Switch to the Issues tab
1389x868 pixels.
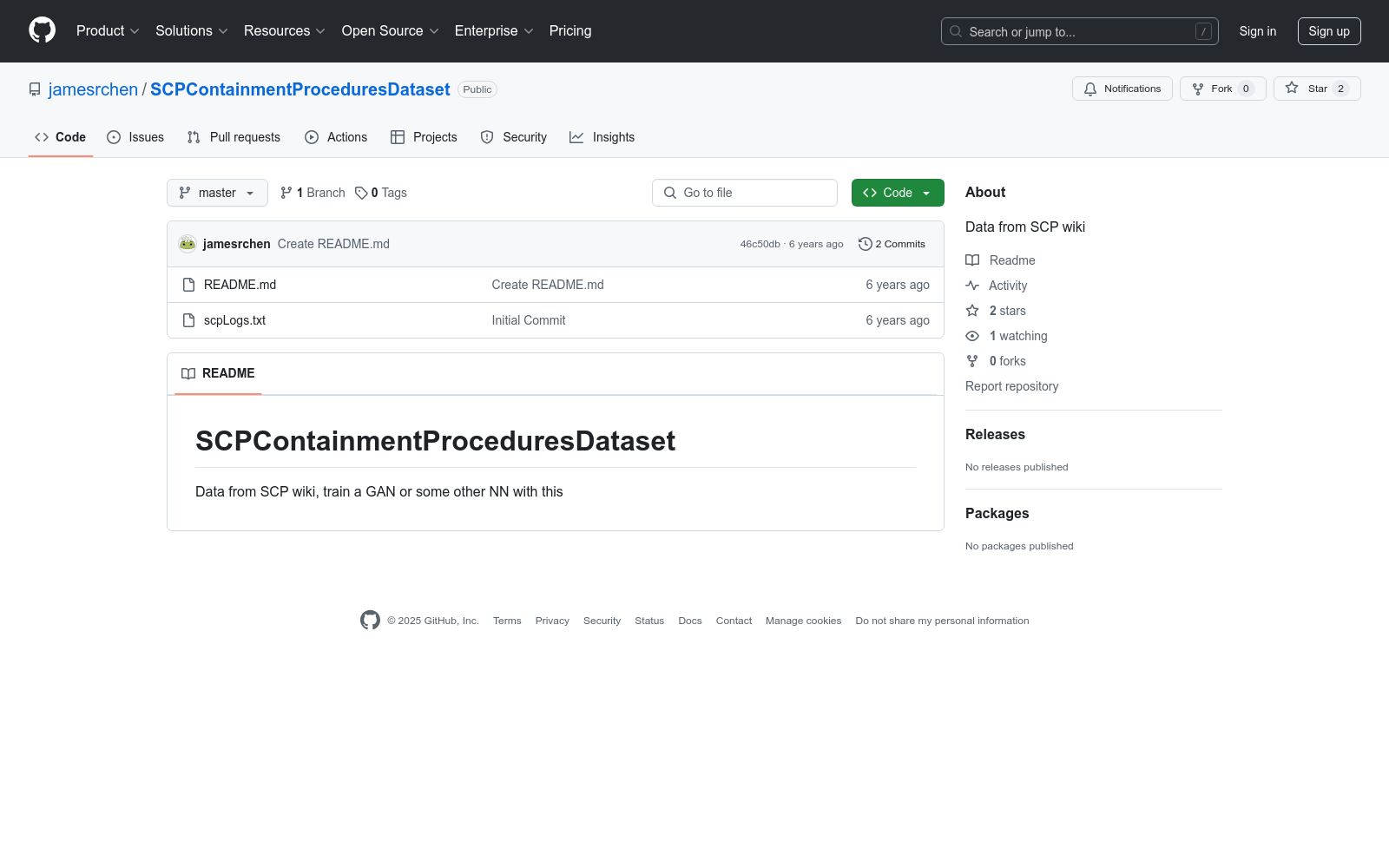(135, 137)
